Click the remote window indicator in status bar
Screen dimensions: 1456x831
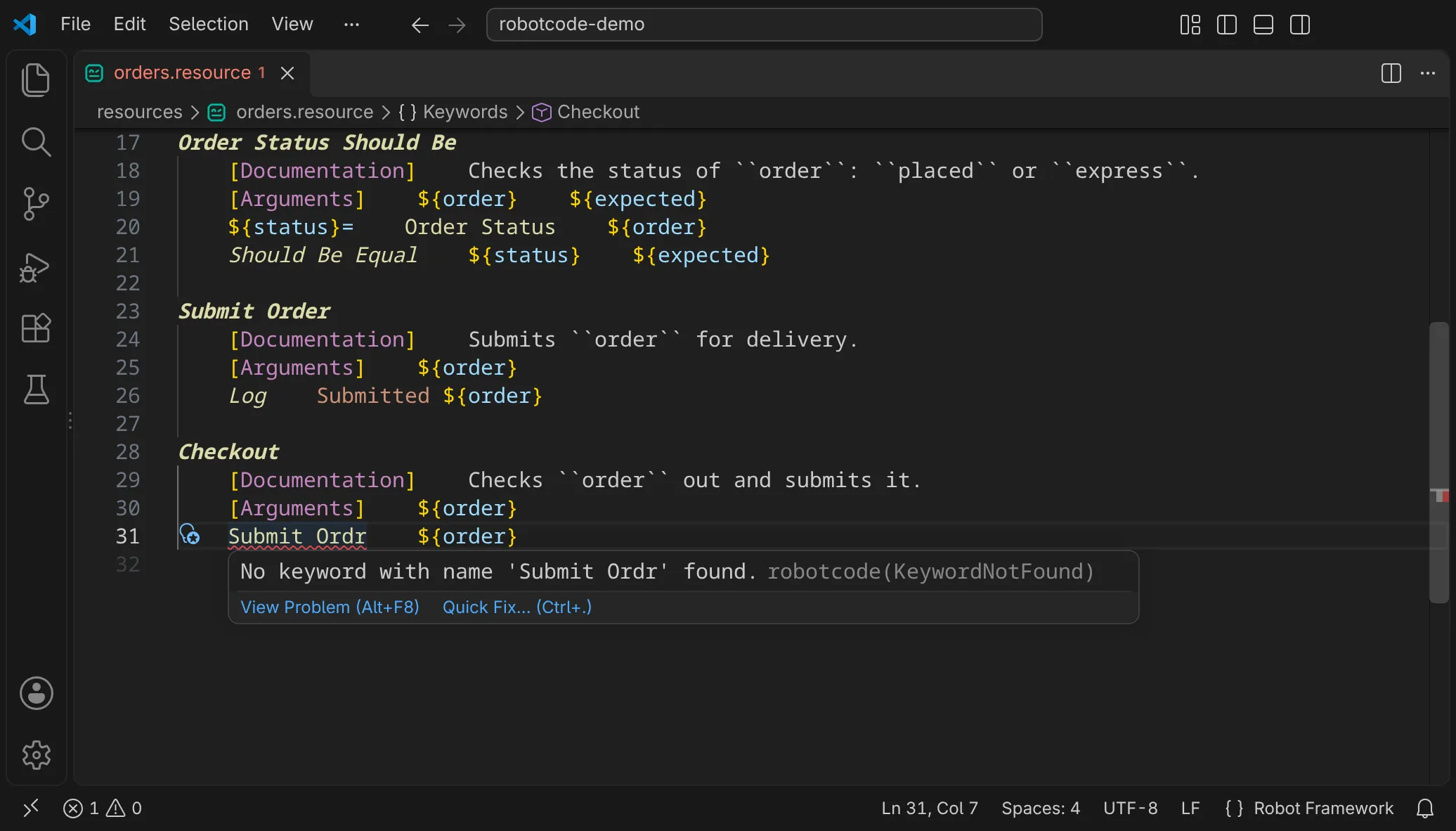pos(30,809)
